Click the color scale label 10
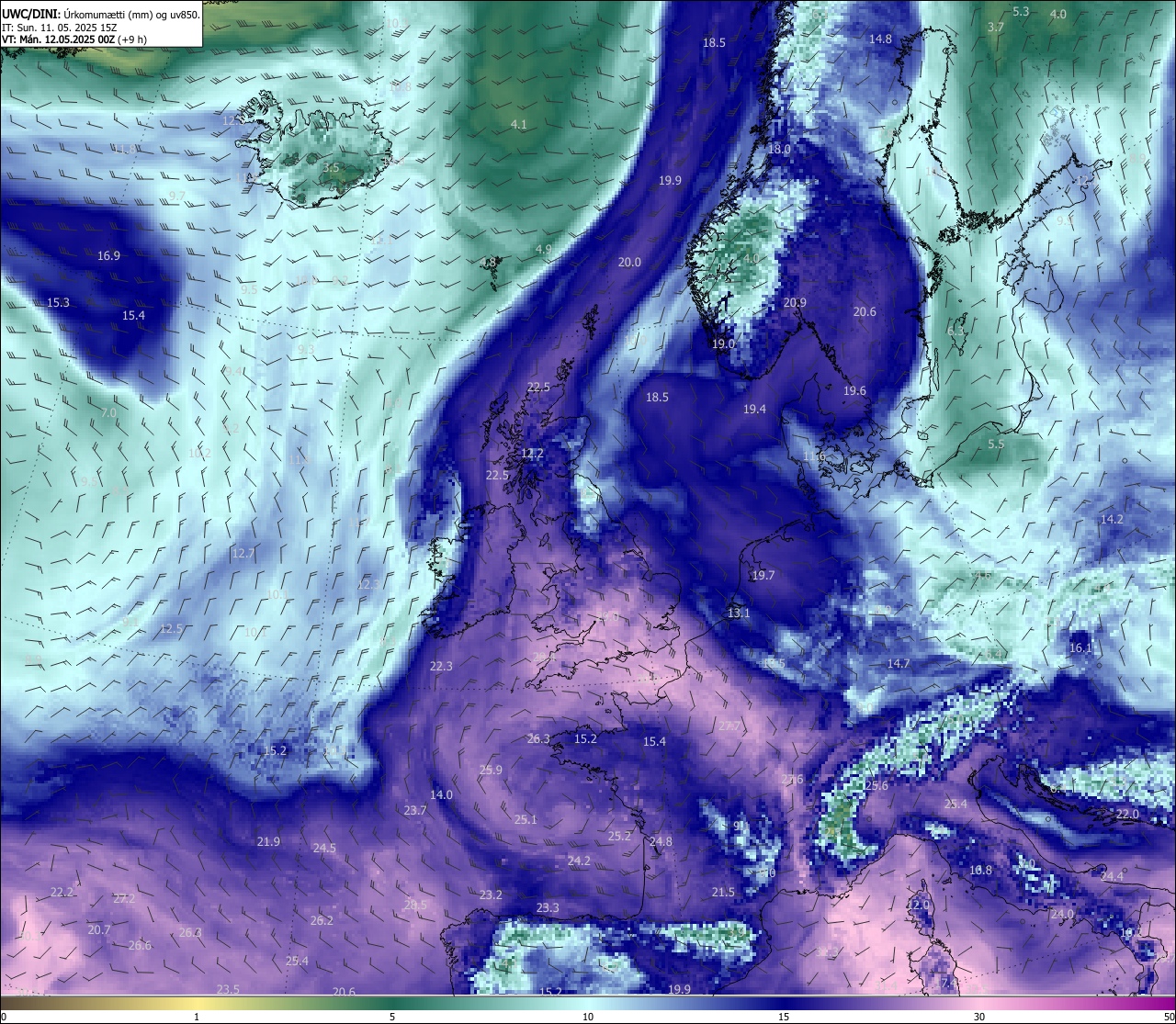1176x1024 pixels. pyautogui.click(x=588, y=1017)
